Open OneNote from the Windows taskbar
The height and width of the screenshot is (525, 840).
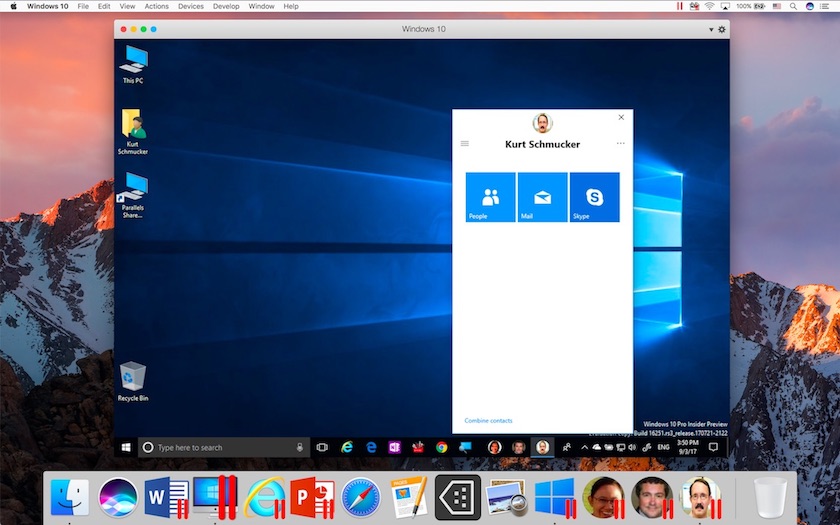click(395, 447)
